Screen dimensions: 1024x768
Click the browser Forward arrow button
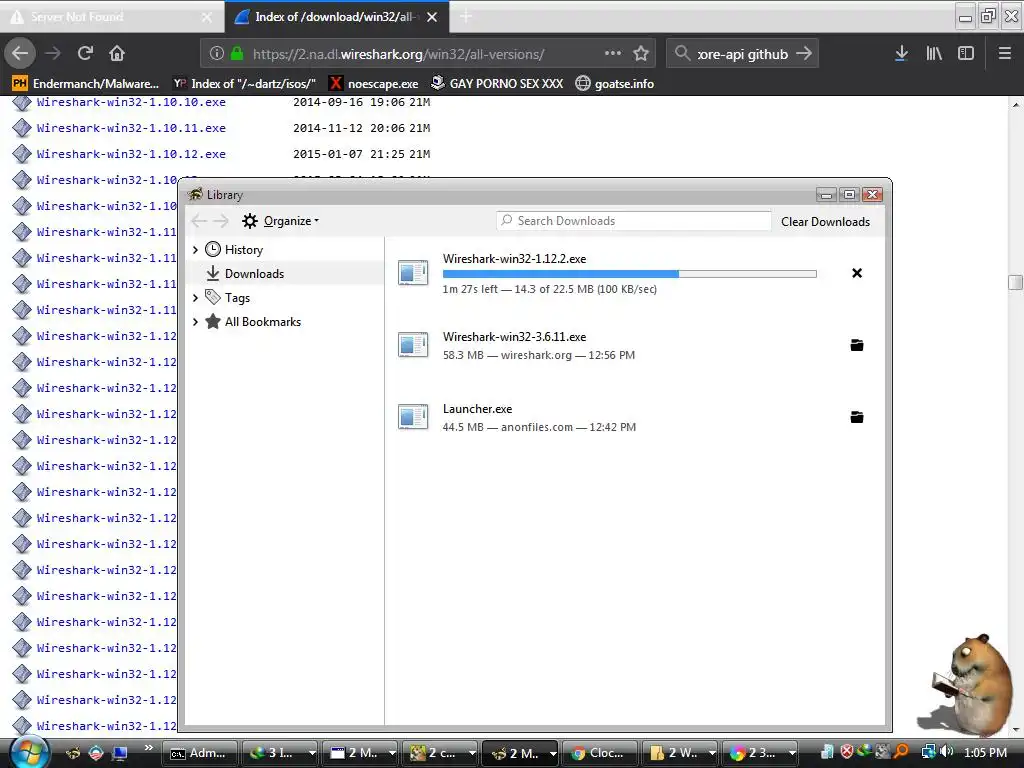click(x=53, y=54)
